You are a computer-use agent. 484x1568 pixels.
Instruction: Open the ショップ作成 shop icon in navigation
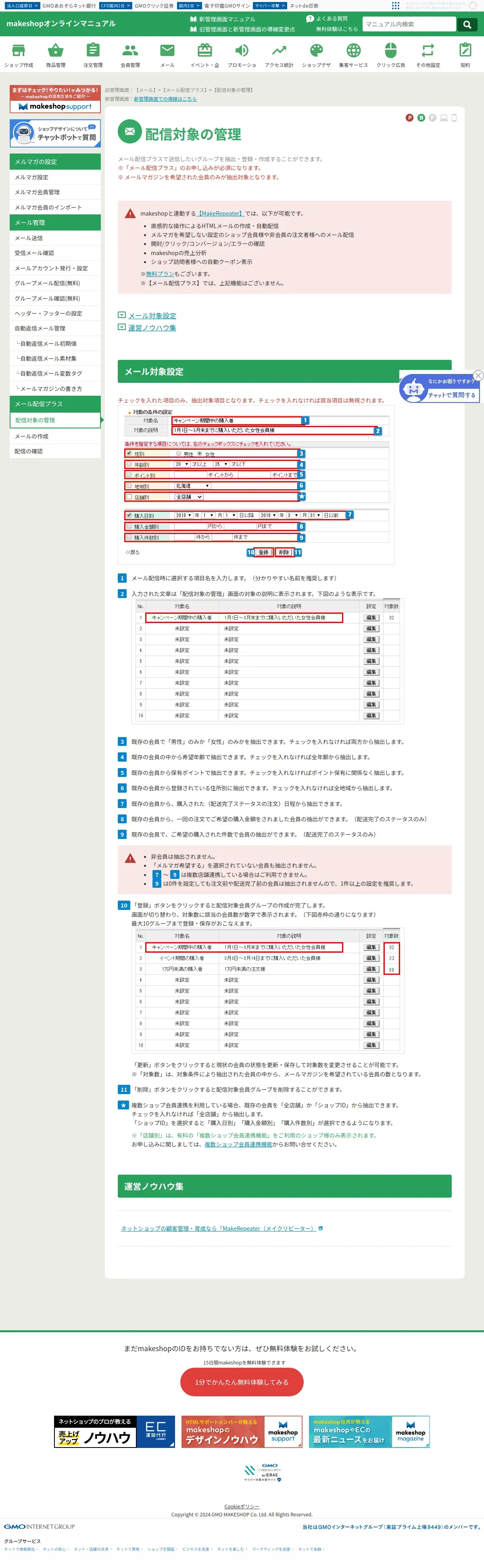(19, 50)
